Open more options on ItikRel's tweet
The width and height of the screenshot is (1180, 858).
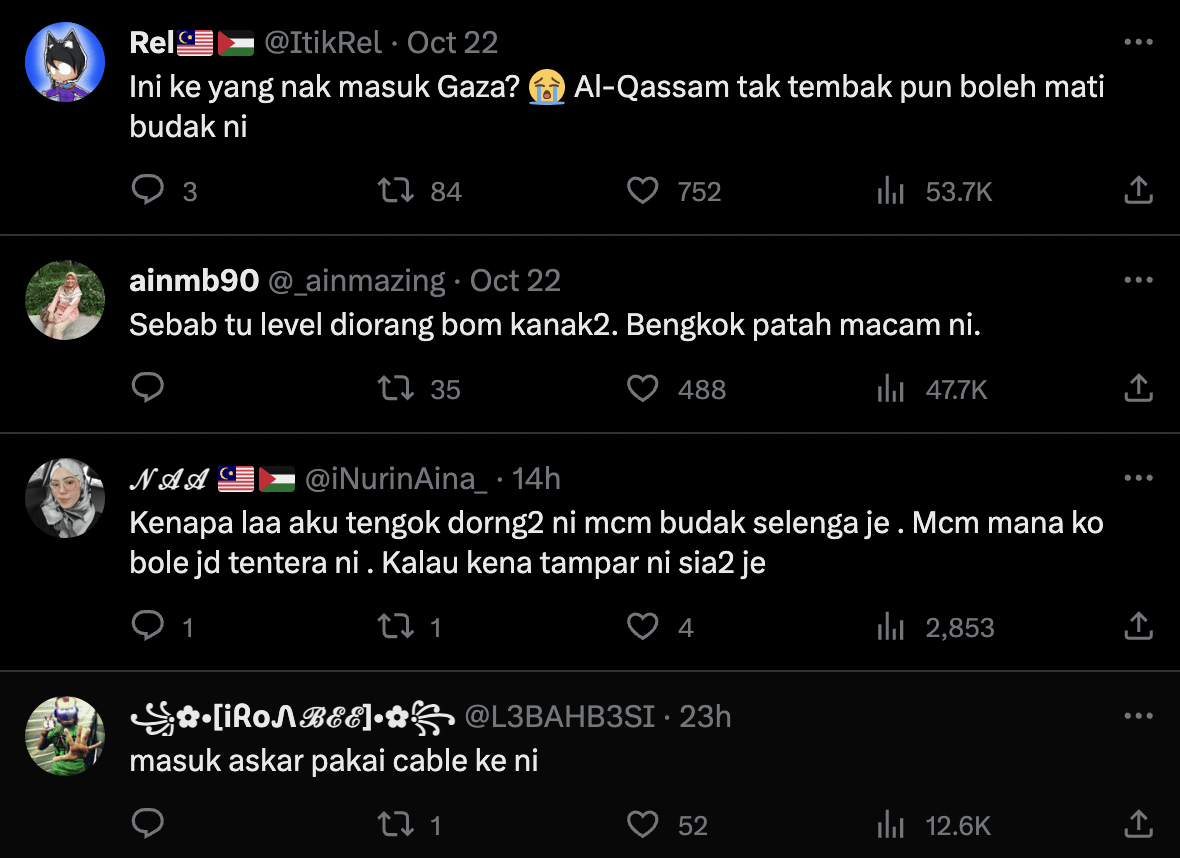tap(1138, 43)
